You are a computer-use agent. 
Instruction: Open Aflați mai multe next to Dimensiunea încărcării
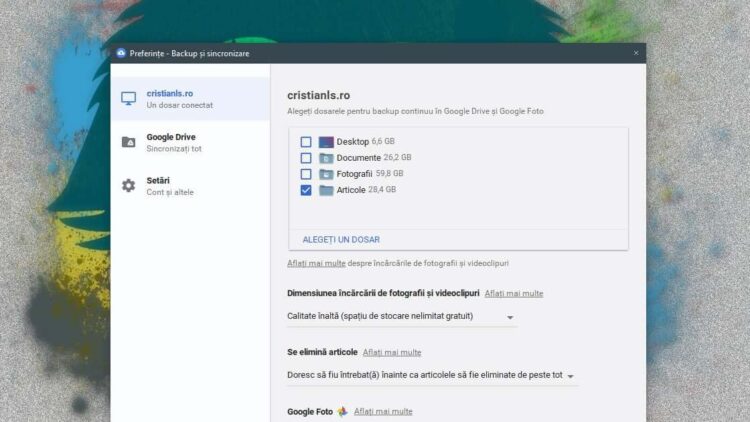pyautogui.click(x=514, y=293)
